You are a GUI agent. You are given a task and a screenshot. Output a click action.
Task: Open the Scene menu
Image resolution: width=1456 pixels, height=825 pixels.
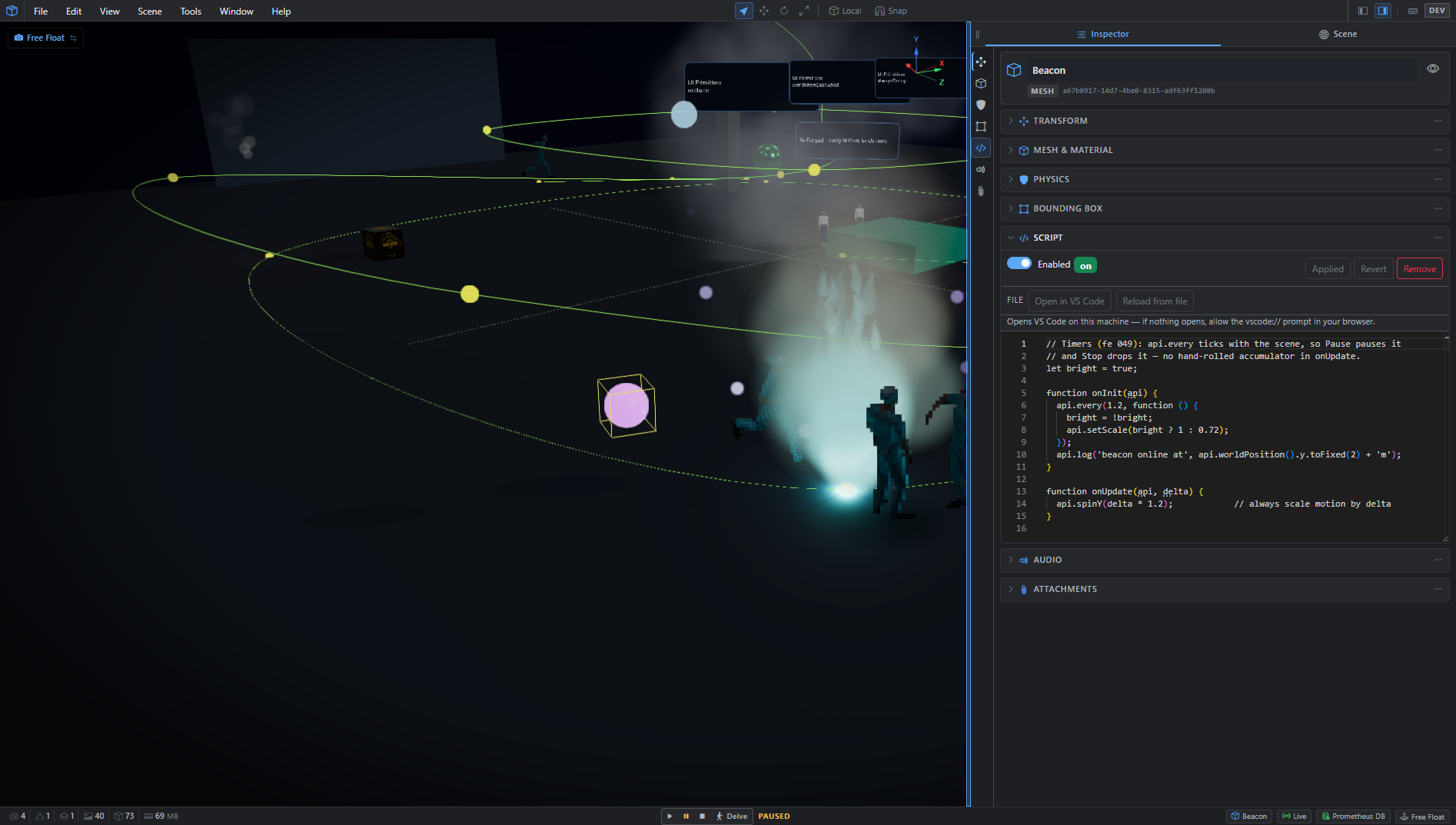click(150, 11)
